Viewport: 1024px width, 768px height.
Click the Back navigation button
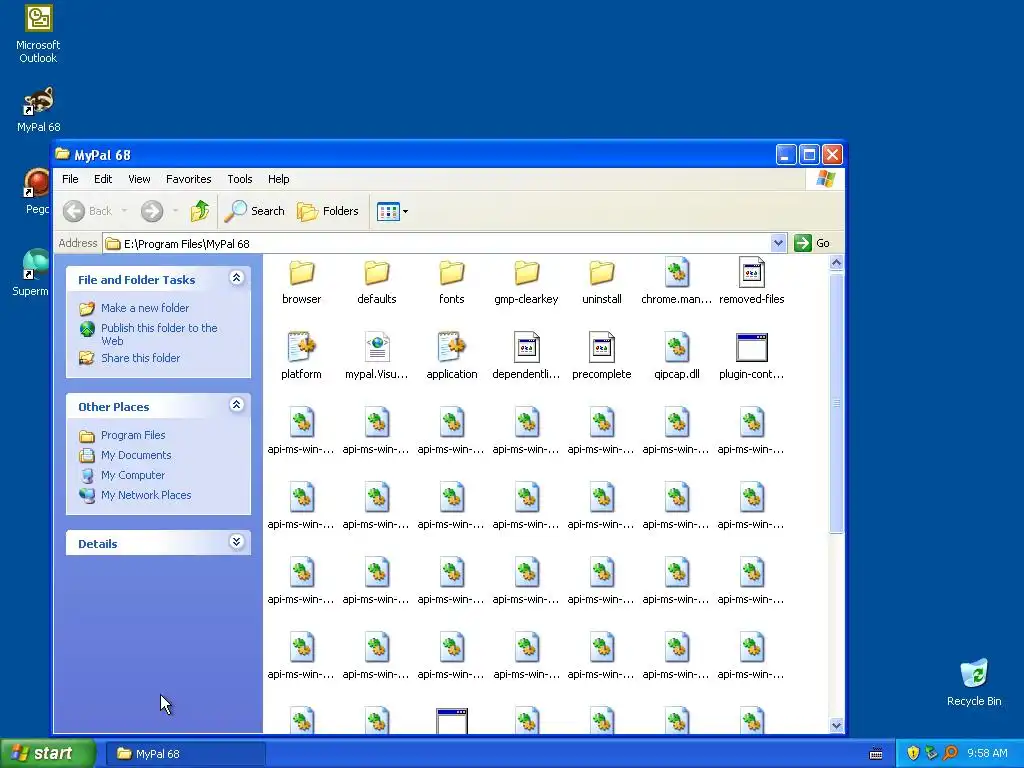click(x=88, y=211)
